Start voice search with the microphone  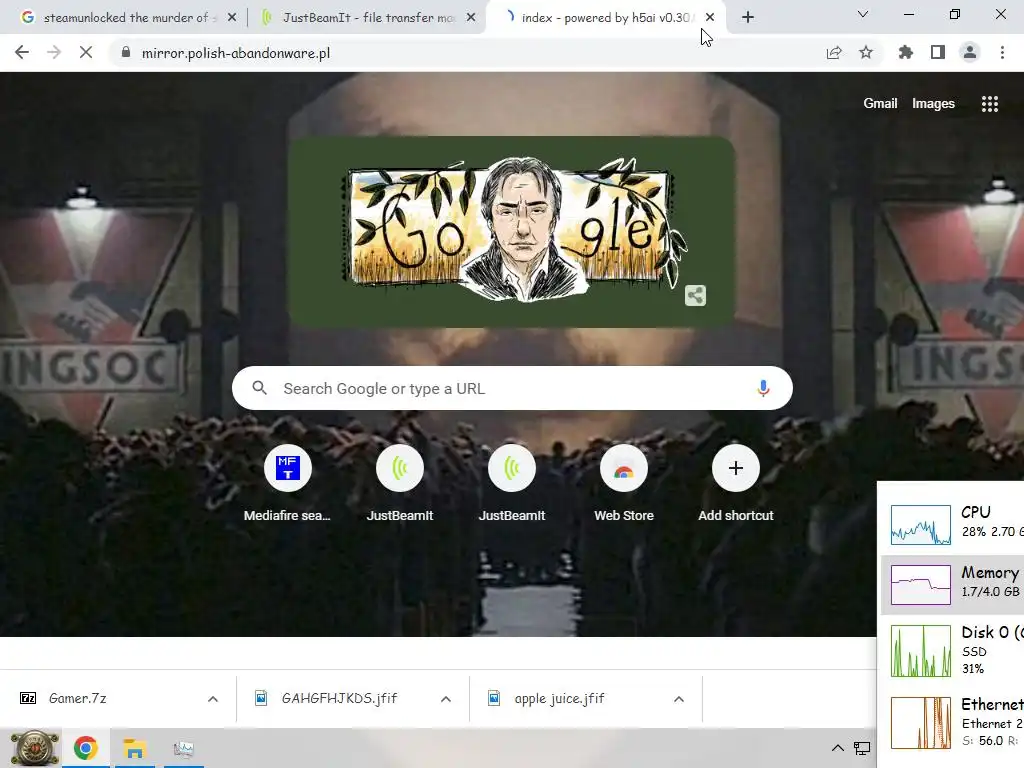tap(763, 389)
